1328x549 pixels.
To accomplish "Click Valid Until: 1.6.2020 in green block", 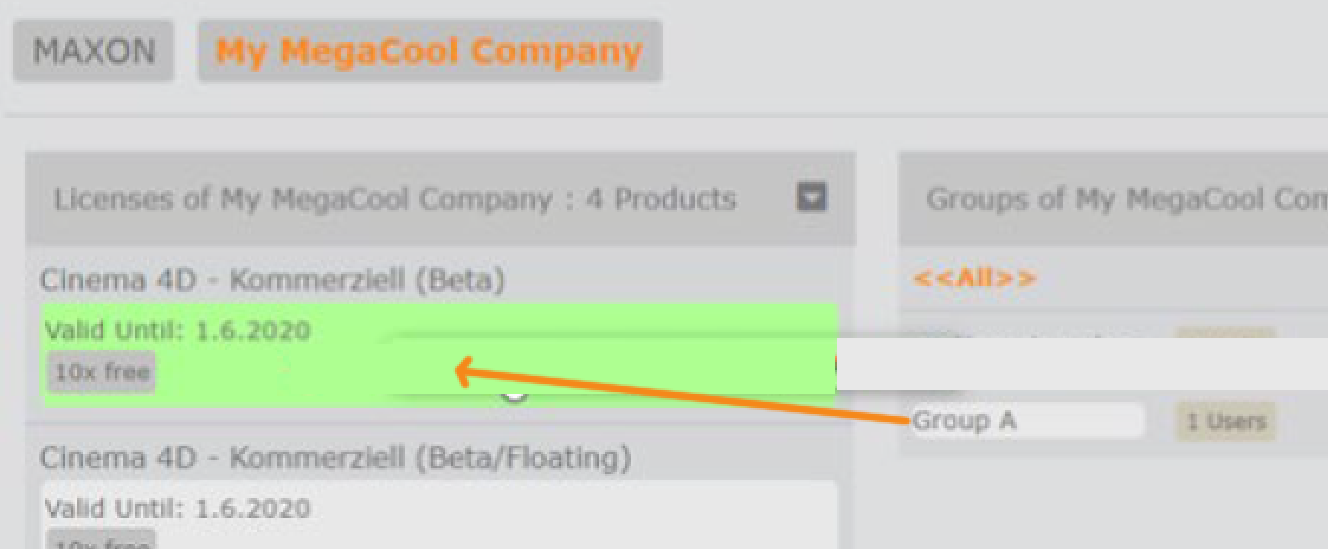I will click(x=178, y=331).
